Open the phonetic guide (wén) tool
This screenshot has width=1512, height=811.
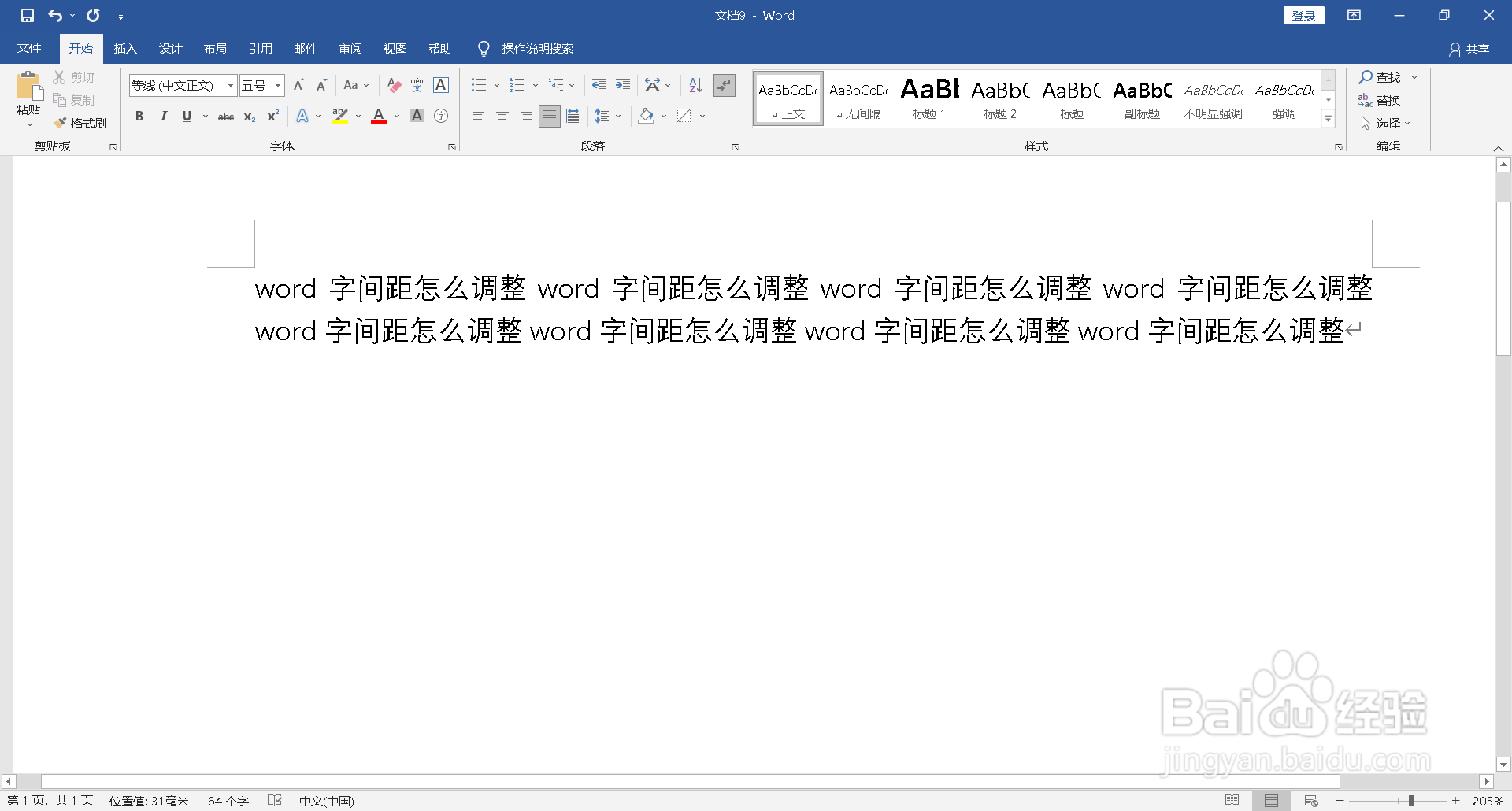click(x=417, y=85)
